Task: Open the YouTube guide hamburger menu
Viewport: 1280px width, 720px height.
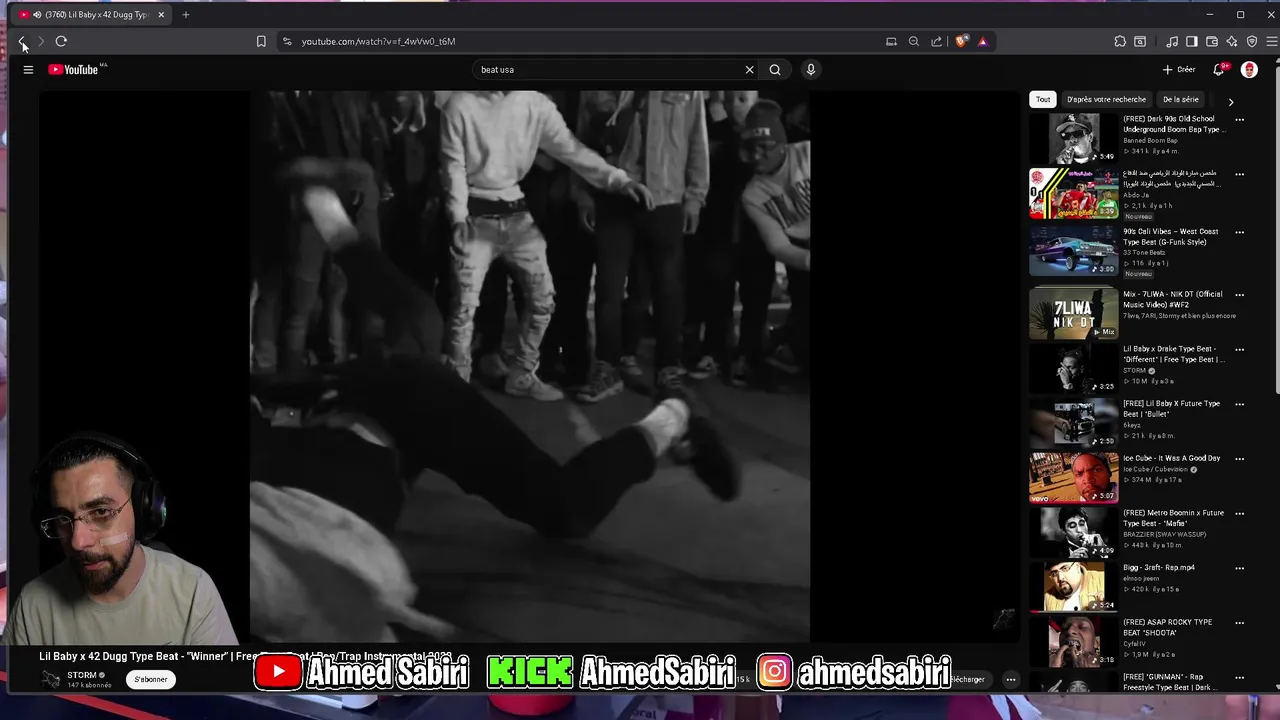Action: tap(28, 70)
